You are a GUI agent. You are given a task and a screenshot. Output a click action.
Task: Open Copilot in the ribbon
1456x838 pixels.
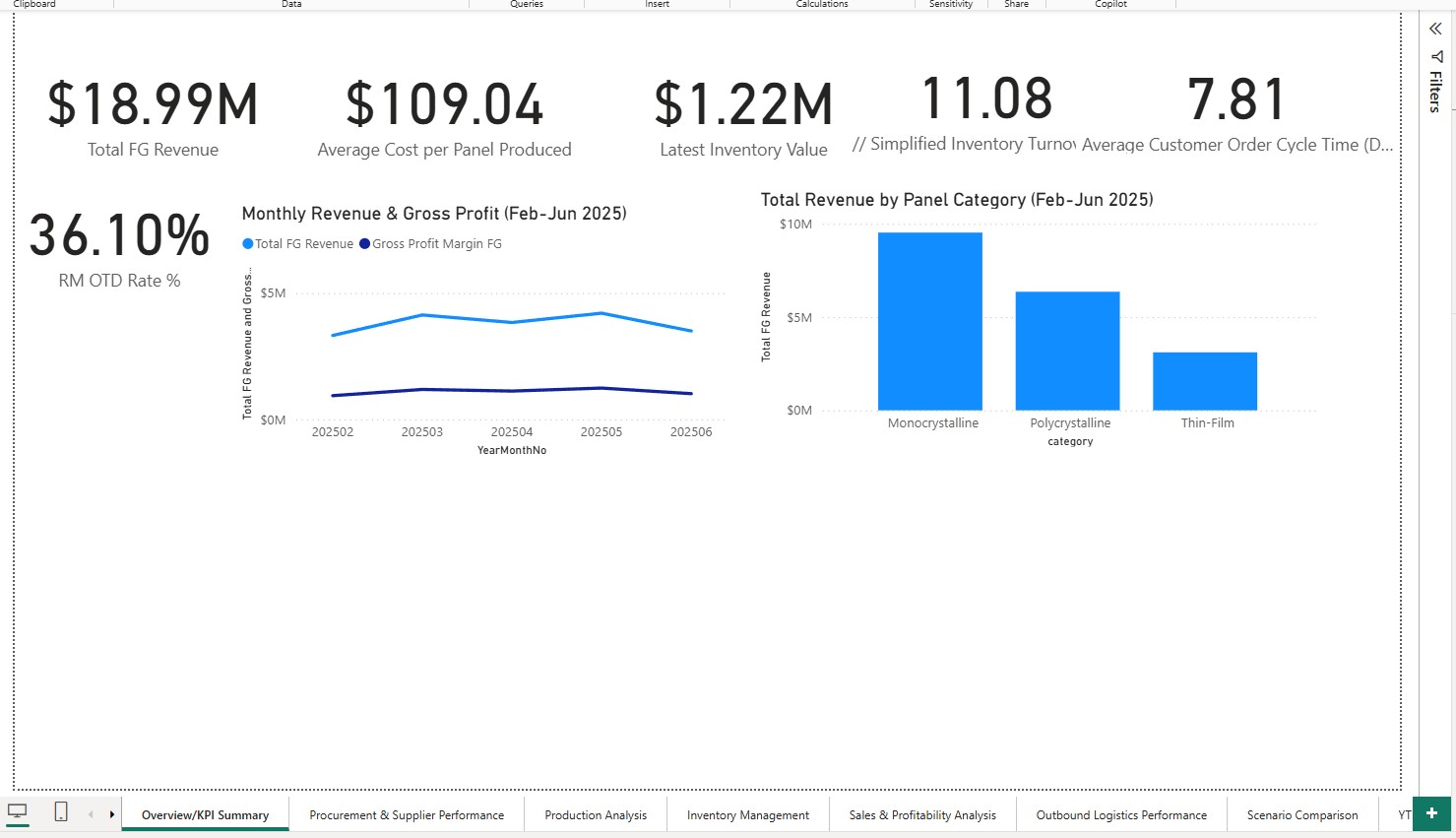click(1110, 4)
